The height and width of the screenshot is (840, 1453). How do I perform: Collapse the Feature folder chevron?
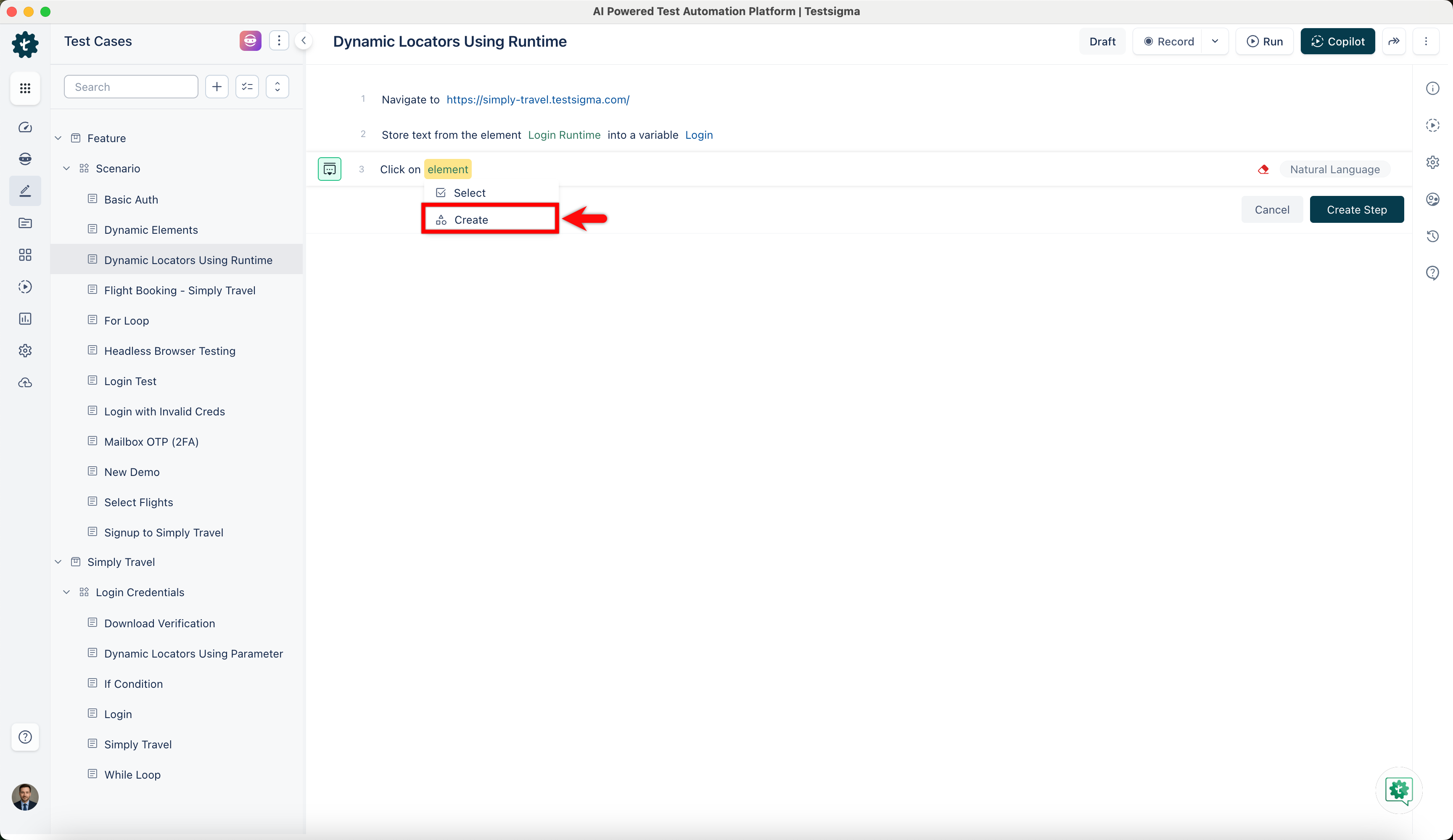[x=58, y=138]
